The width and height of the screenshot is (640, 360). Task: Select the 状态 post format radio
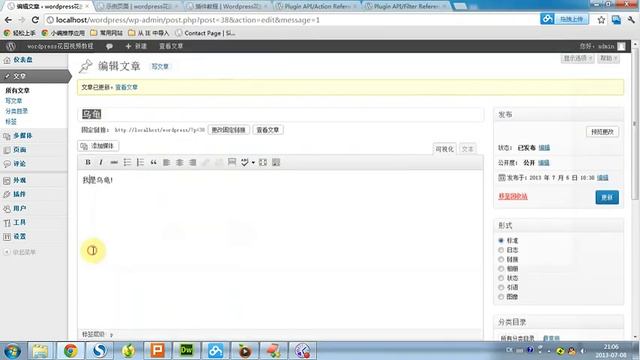point(501,278)
